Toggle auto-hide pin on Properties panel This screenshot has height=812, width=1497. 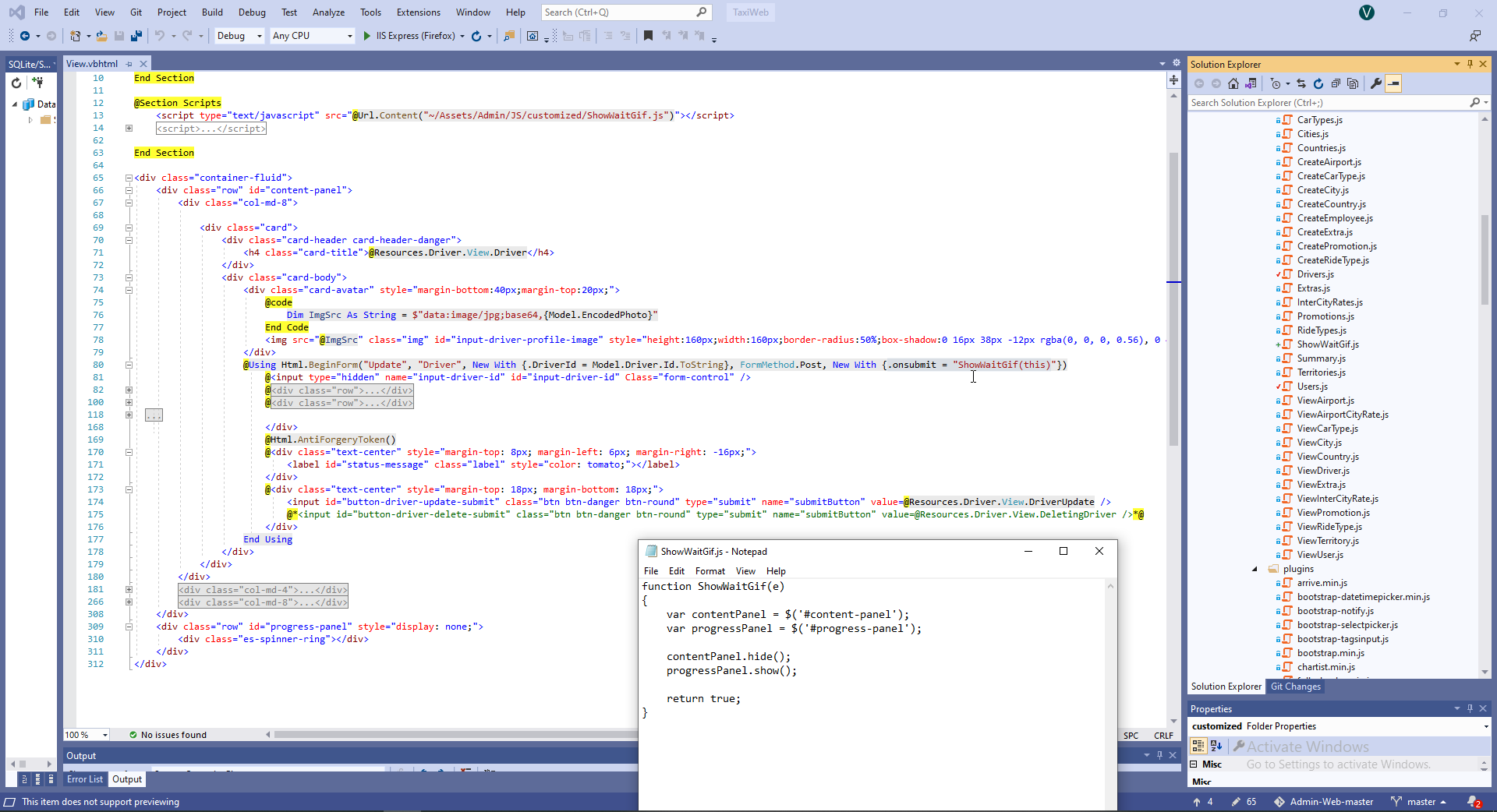[x=1470, y=708]
